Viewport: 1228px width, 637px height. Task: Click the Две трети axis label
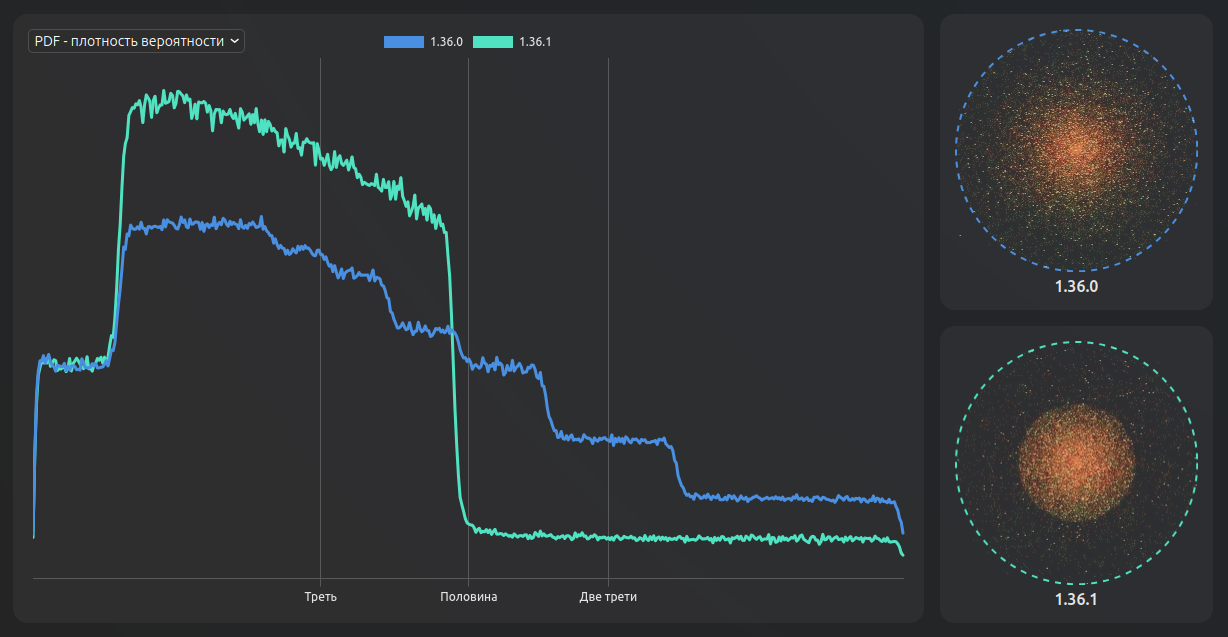point(608,597)
